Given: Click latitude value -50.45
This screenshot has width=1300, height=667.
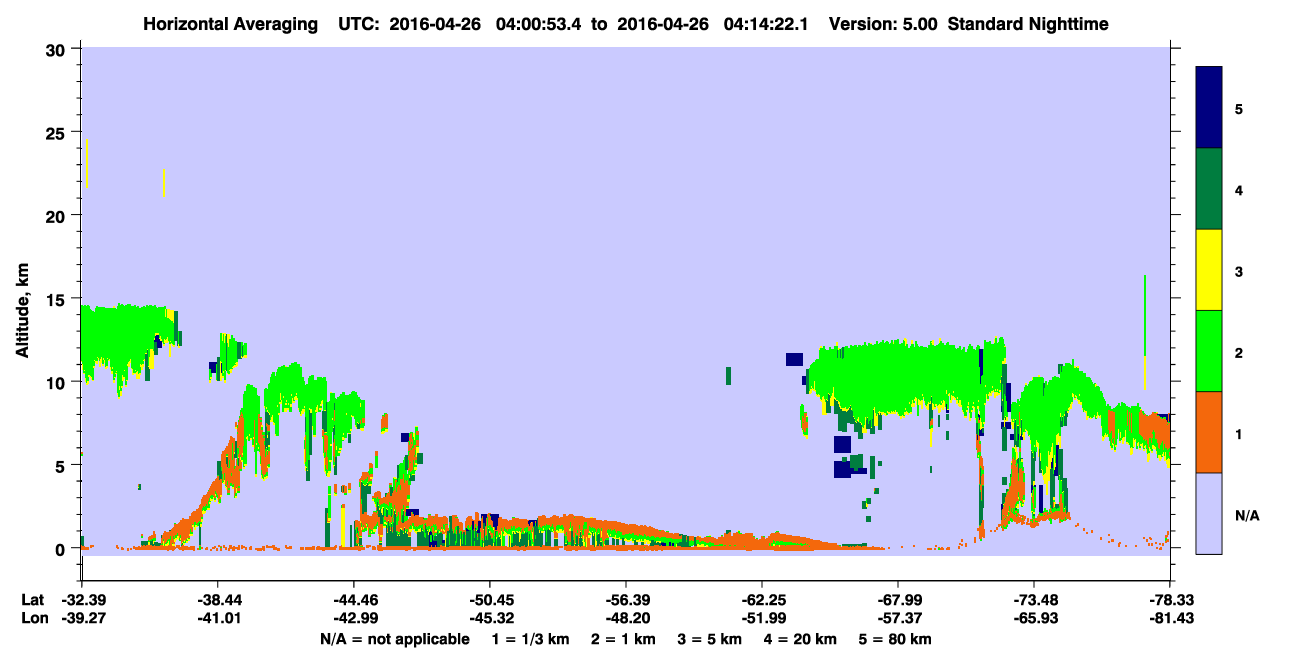Looking at the screenshot, I should [490, 600].
